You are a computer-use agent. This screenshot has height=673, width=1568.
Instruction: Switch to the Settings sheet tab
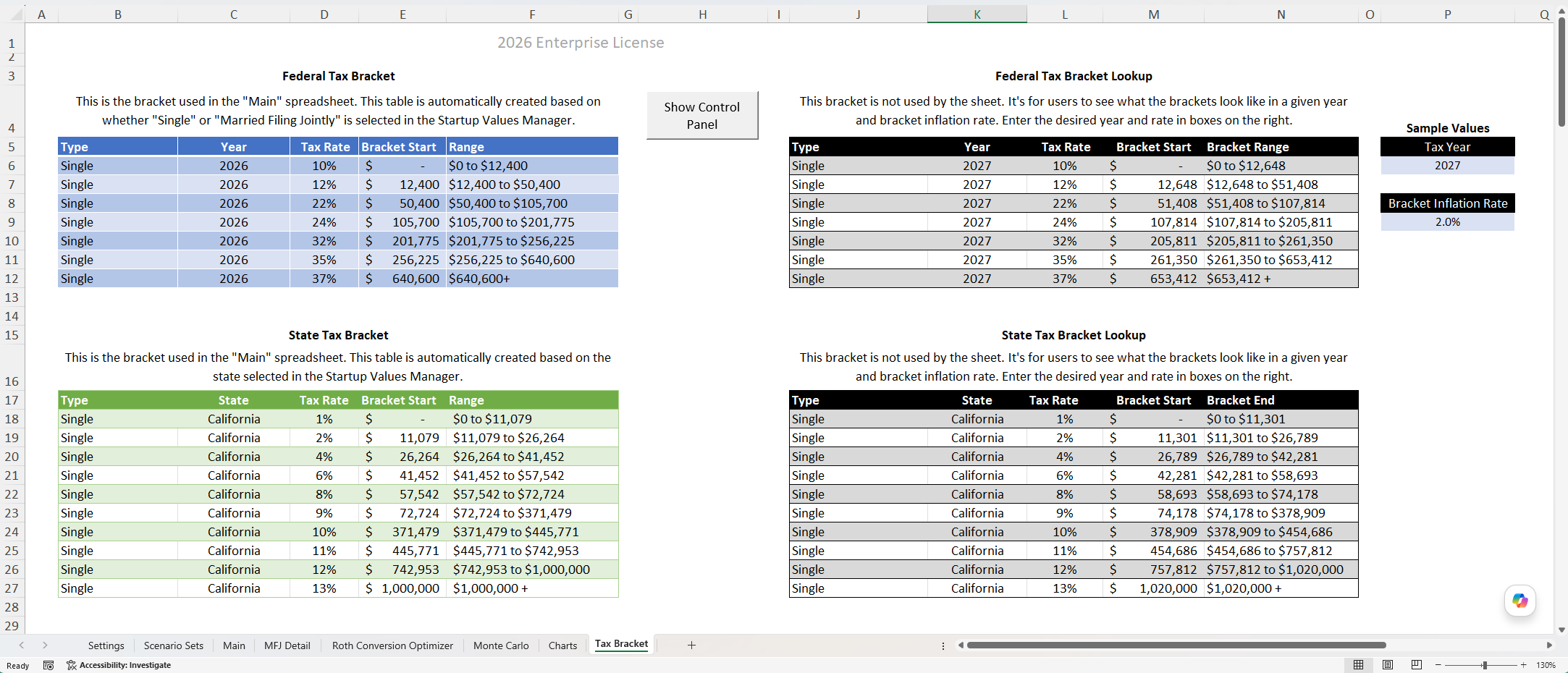(106, 646)
